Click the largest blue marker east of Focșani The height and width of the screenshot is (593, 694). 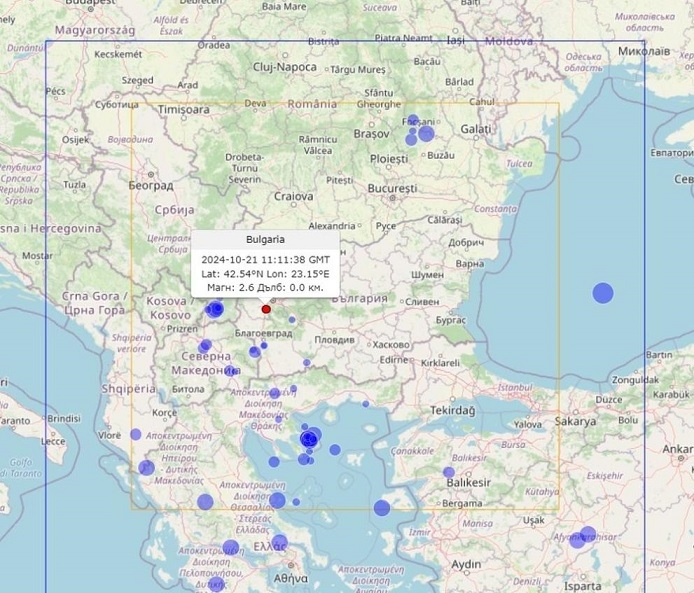coord(426,133)
